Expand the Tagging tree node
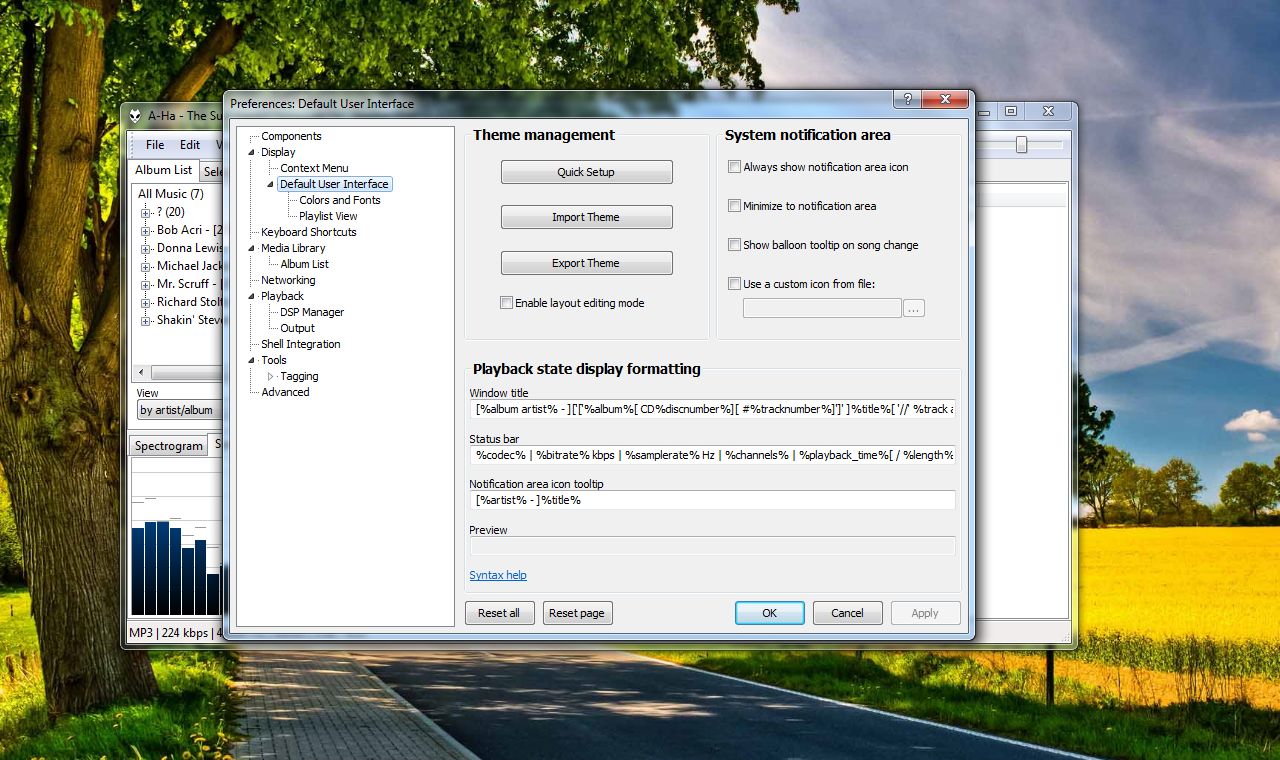Viewport: 1280px width, 760px height. tap(271, 376)
